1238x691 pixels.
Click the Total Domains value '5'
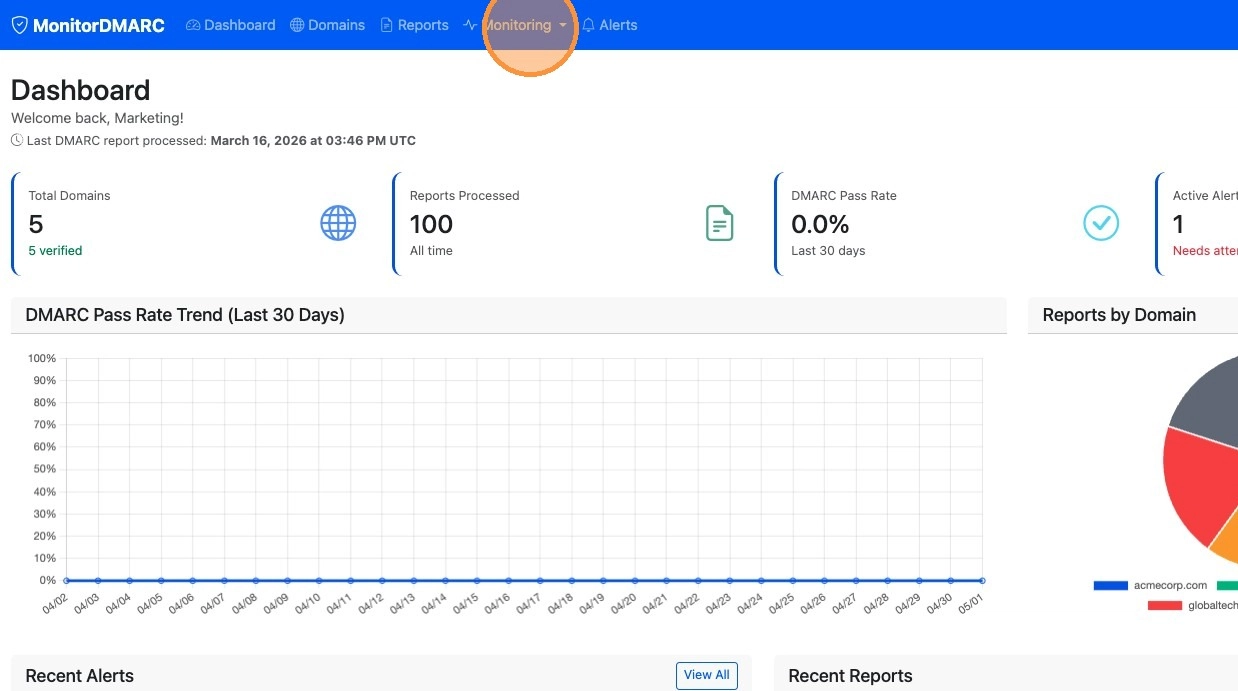click(36, 224)
